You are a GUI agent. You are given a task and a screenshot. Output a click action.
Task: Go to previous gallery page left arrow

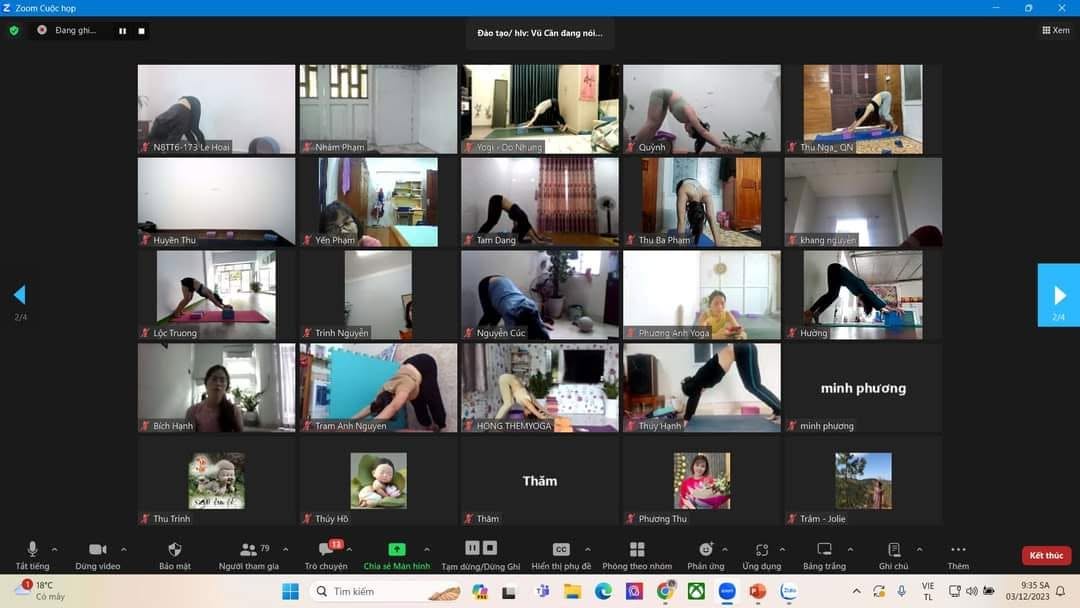pos(20,295)
